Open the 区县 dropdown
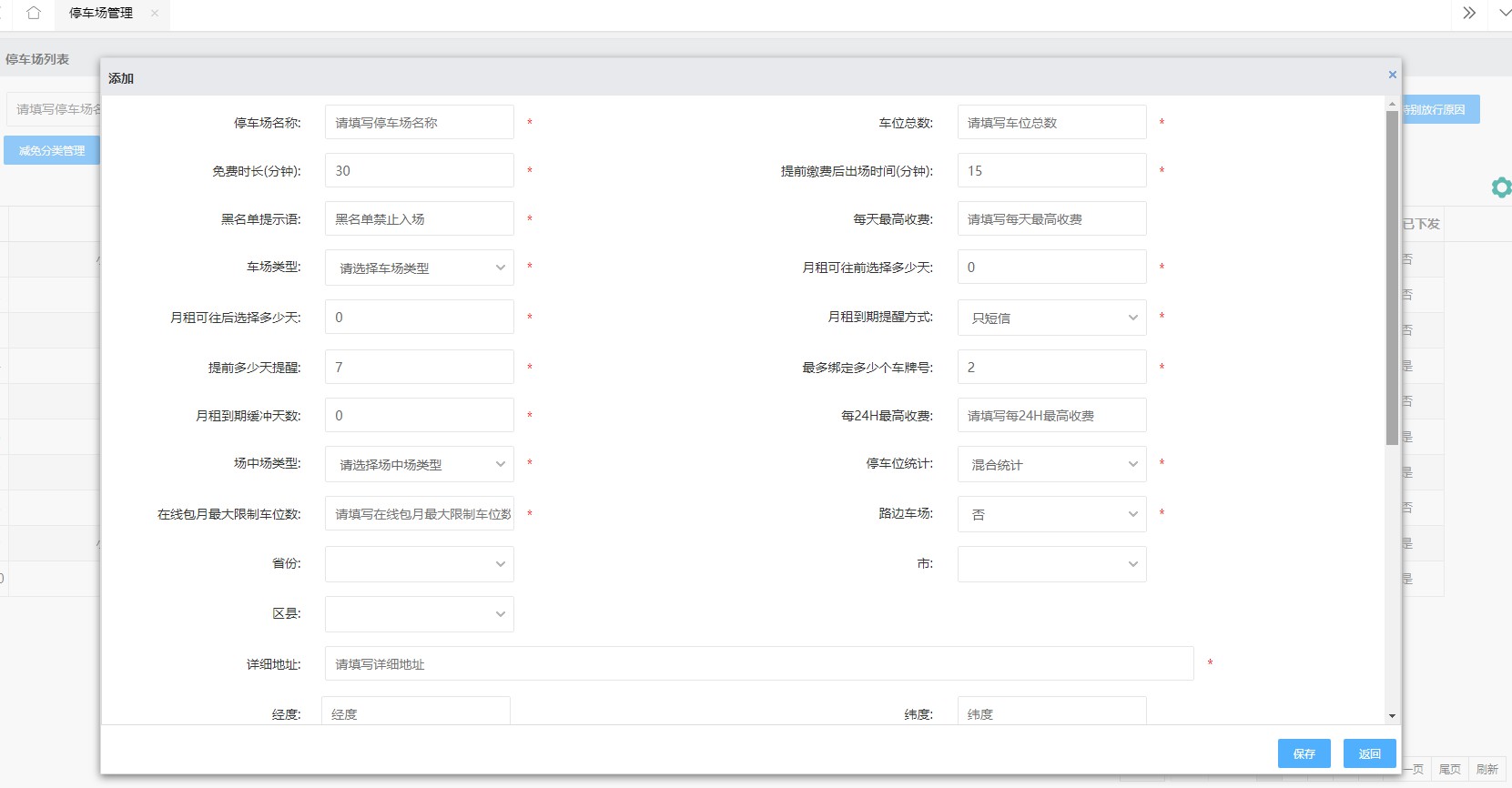 (420, 614)
